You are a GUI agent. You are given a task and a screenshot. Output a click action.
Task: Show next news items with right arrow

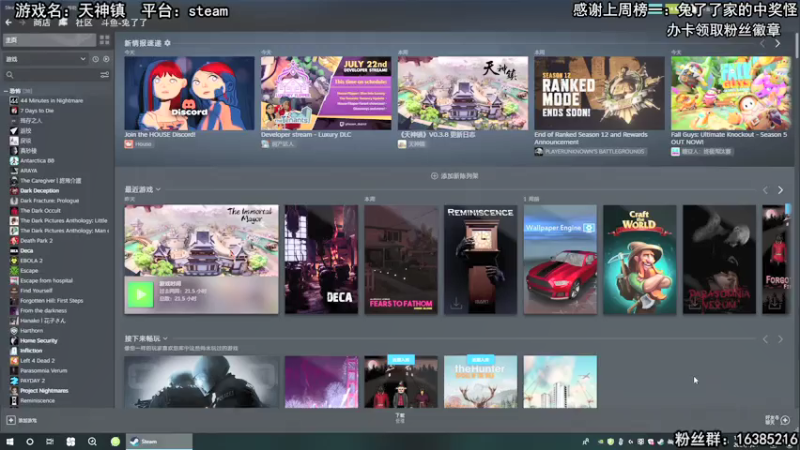point(778,44)
